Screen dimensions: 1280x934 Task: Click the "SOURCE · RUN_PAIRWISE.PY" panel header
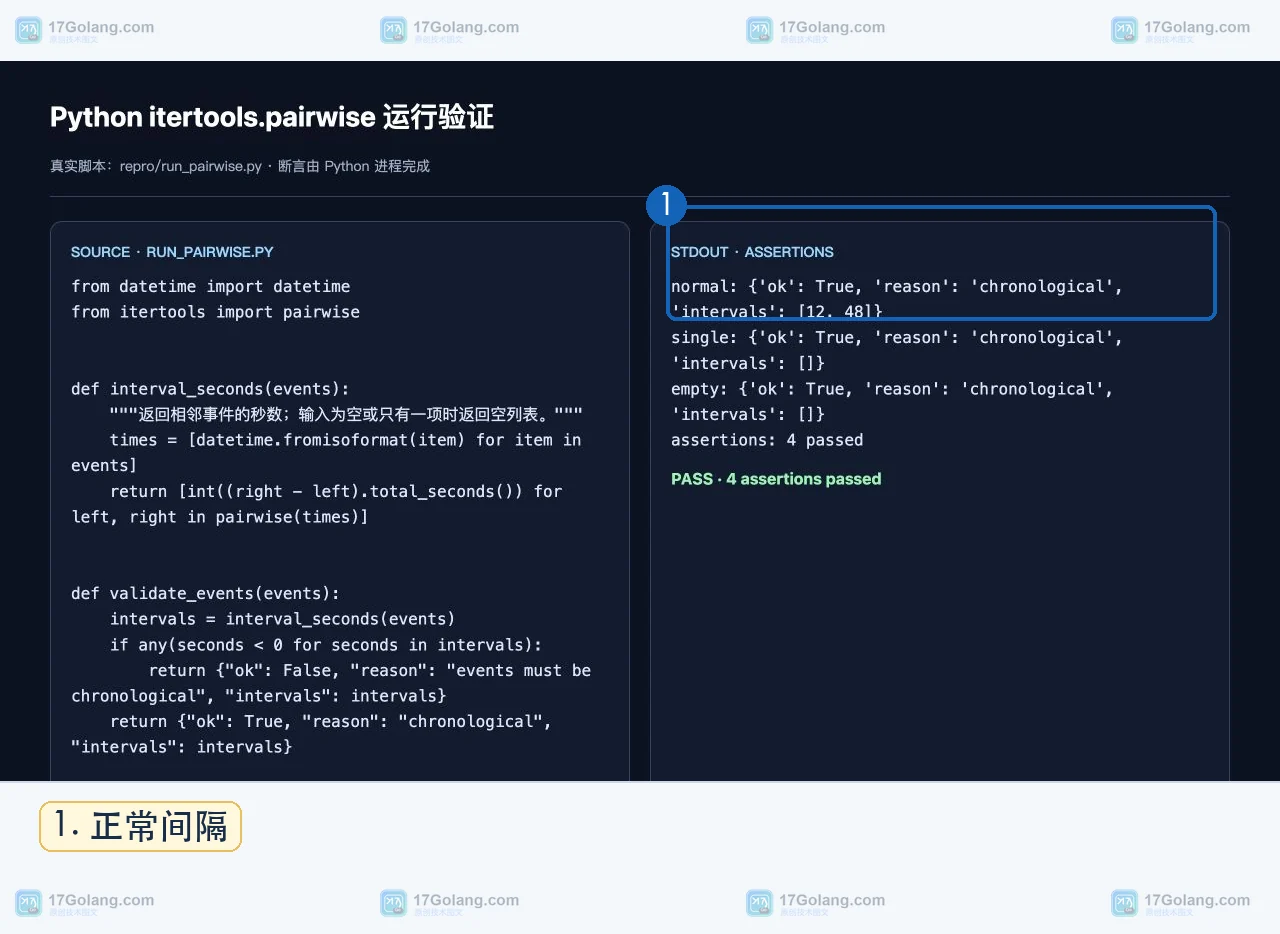click(172, 252)
